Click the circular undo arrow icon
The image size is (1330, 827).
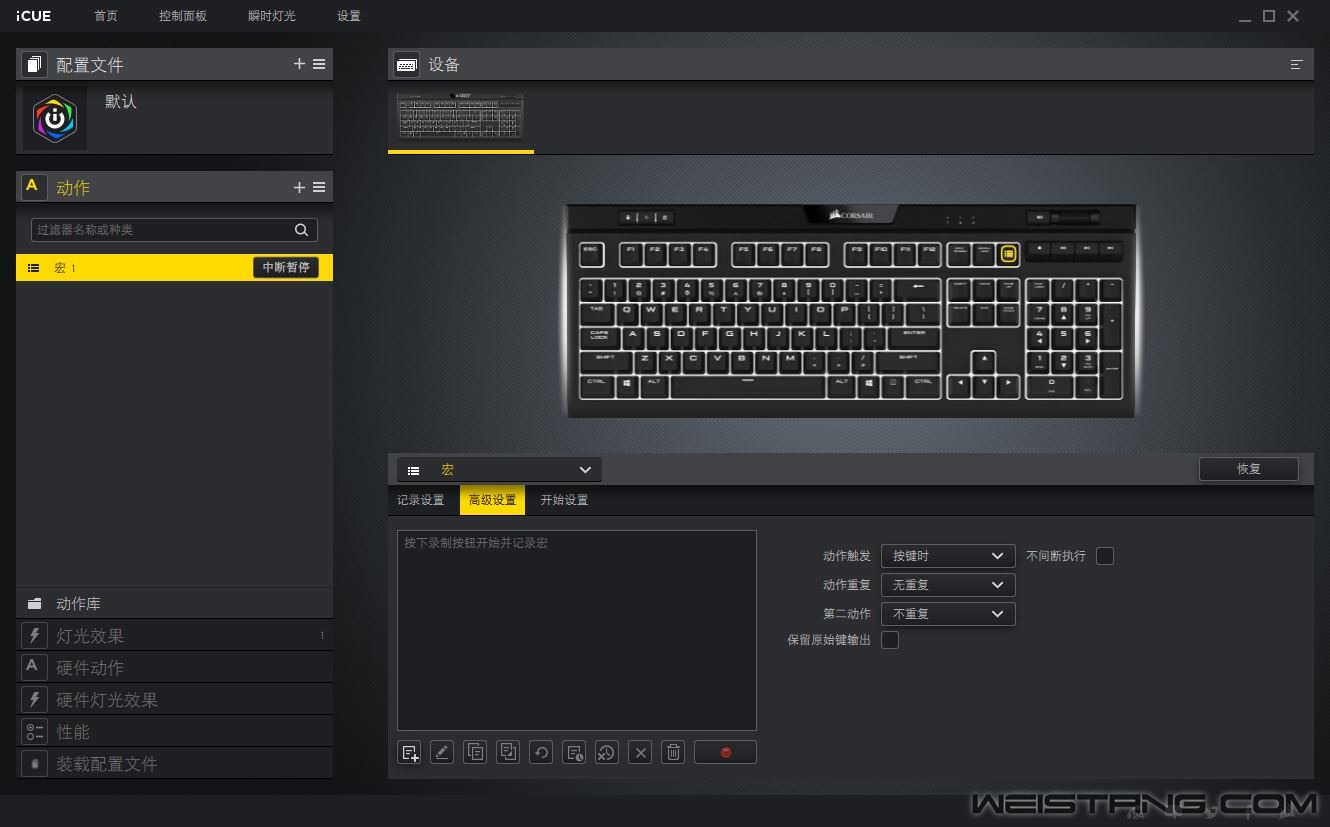coord(541,753)
